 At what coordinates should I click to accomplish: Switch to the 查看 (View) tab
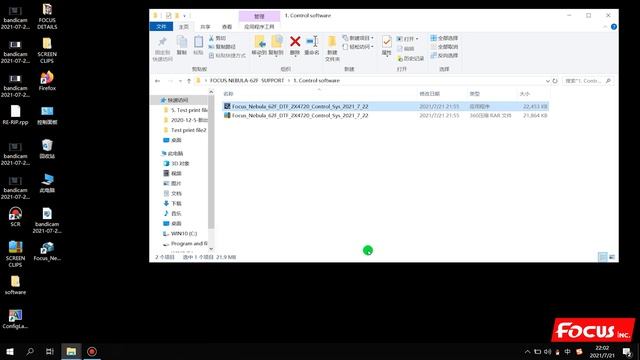pos(227,27)
